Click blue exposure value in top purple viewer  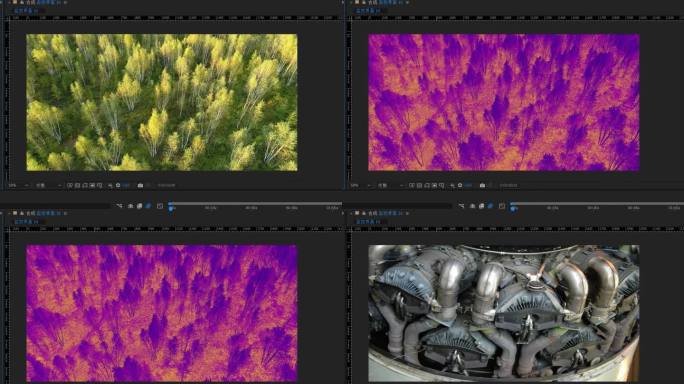click(468, 185)
